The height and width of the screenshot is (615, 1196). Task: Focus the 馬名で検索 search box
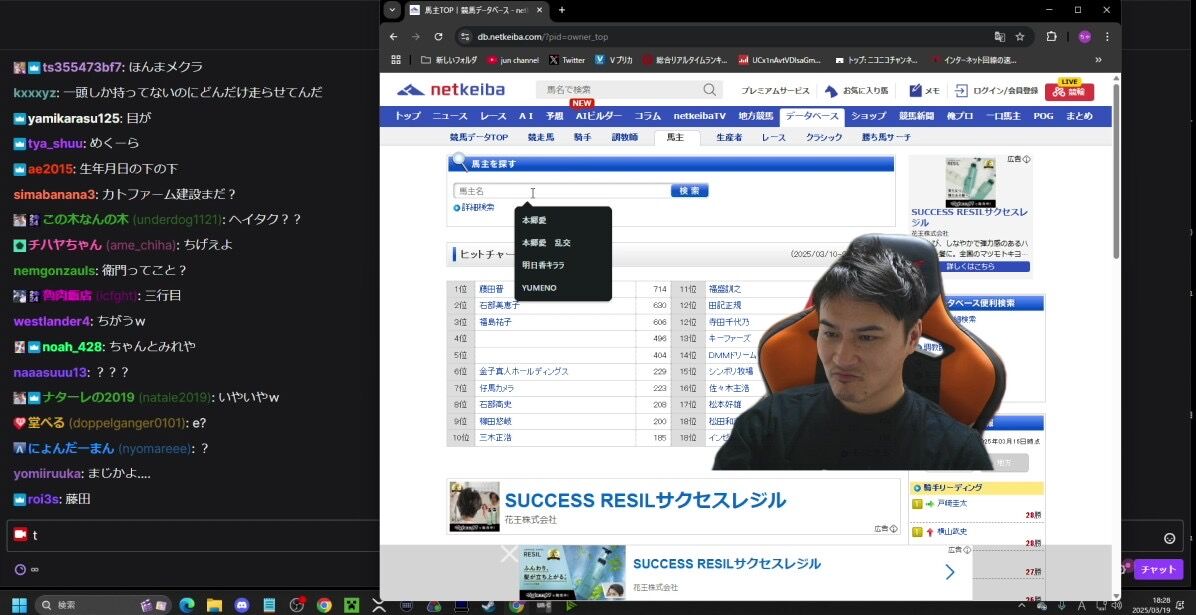tap(619, 90)
